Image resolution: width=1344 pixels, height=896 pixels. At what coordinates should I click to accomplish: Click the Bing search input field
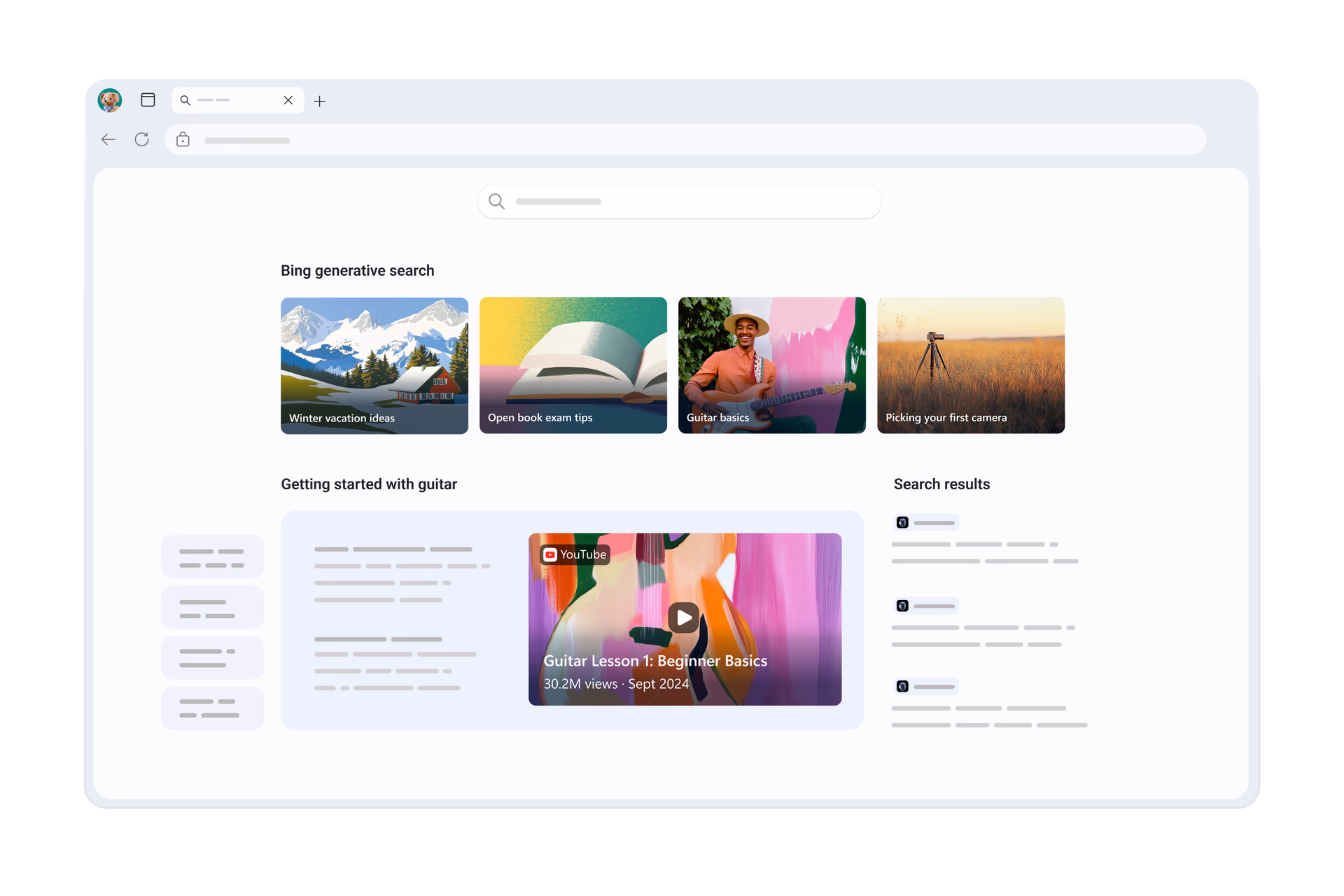[x=693, y=202]
